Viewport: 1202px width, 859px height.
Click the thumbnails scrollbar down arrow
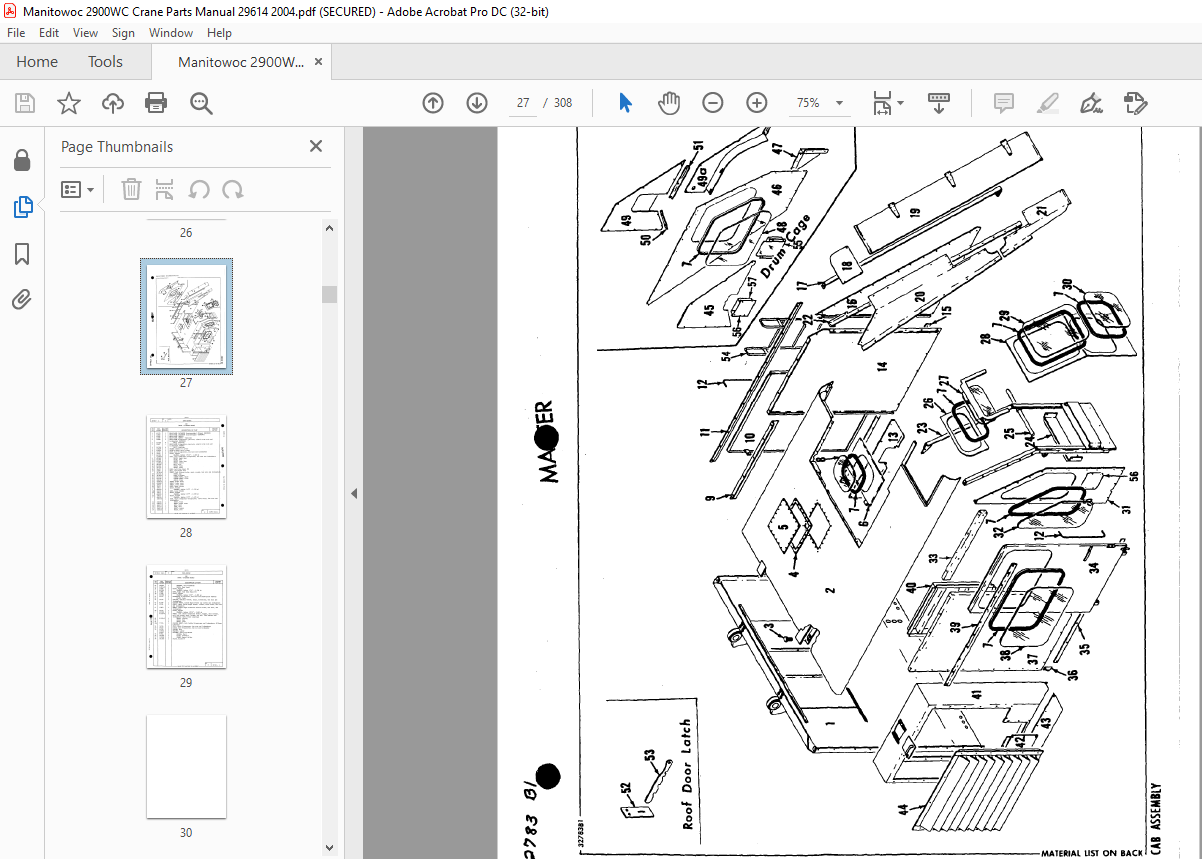pos(329,847)
